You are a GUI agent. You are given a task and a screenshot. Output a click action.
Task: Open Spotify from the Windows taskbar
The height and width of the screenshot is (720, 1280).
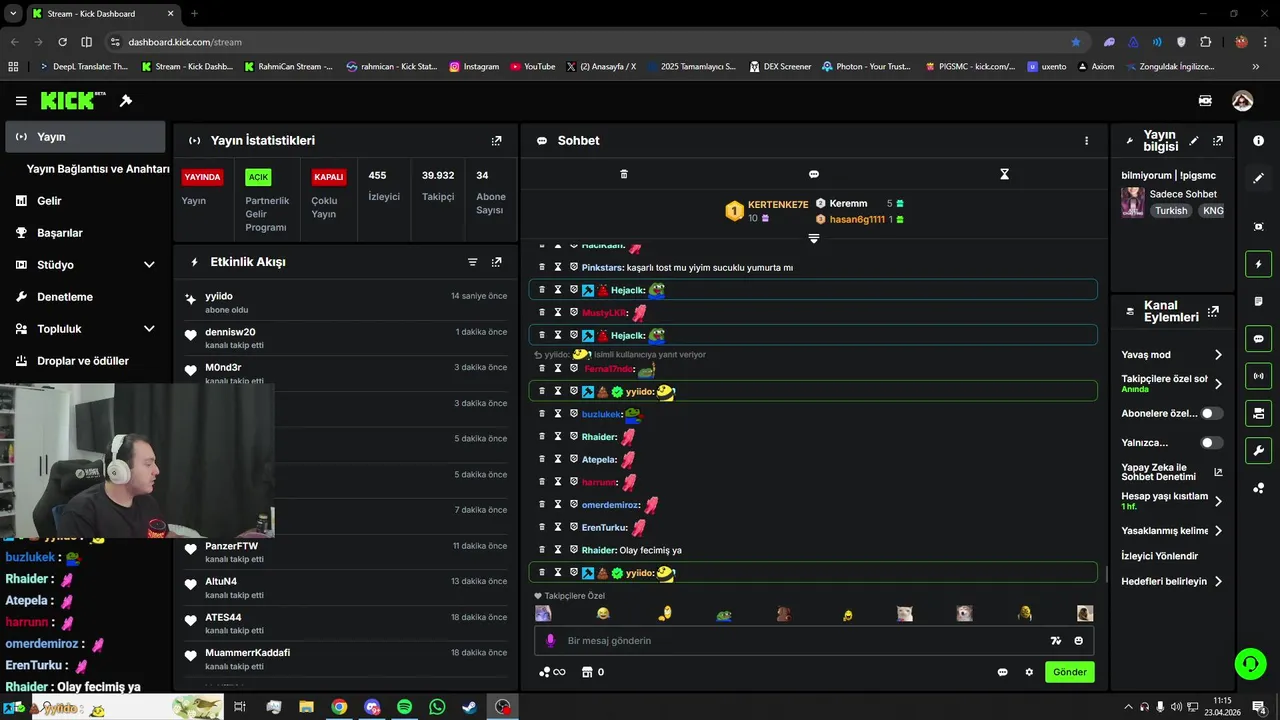tap(404, 707)
